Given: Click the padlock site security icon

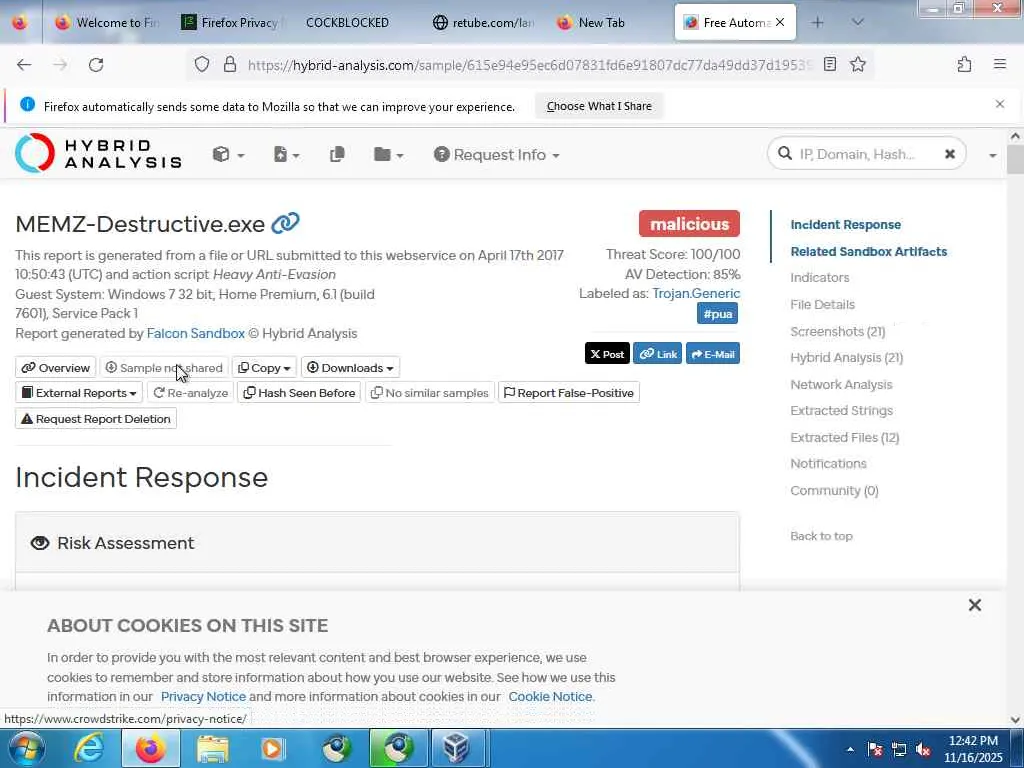Looking at the screenshot, I should 229,64.
